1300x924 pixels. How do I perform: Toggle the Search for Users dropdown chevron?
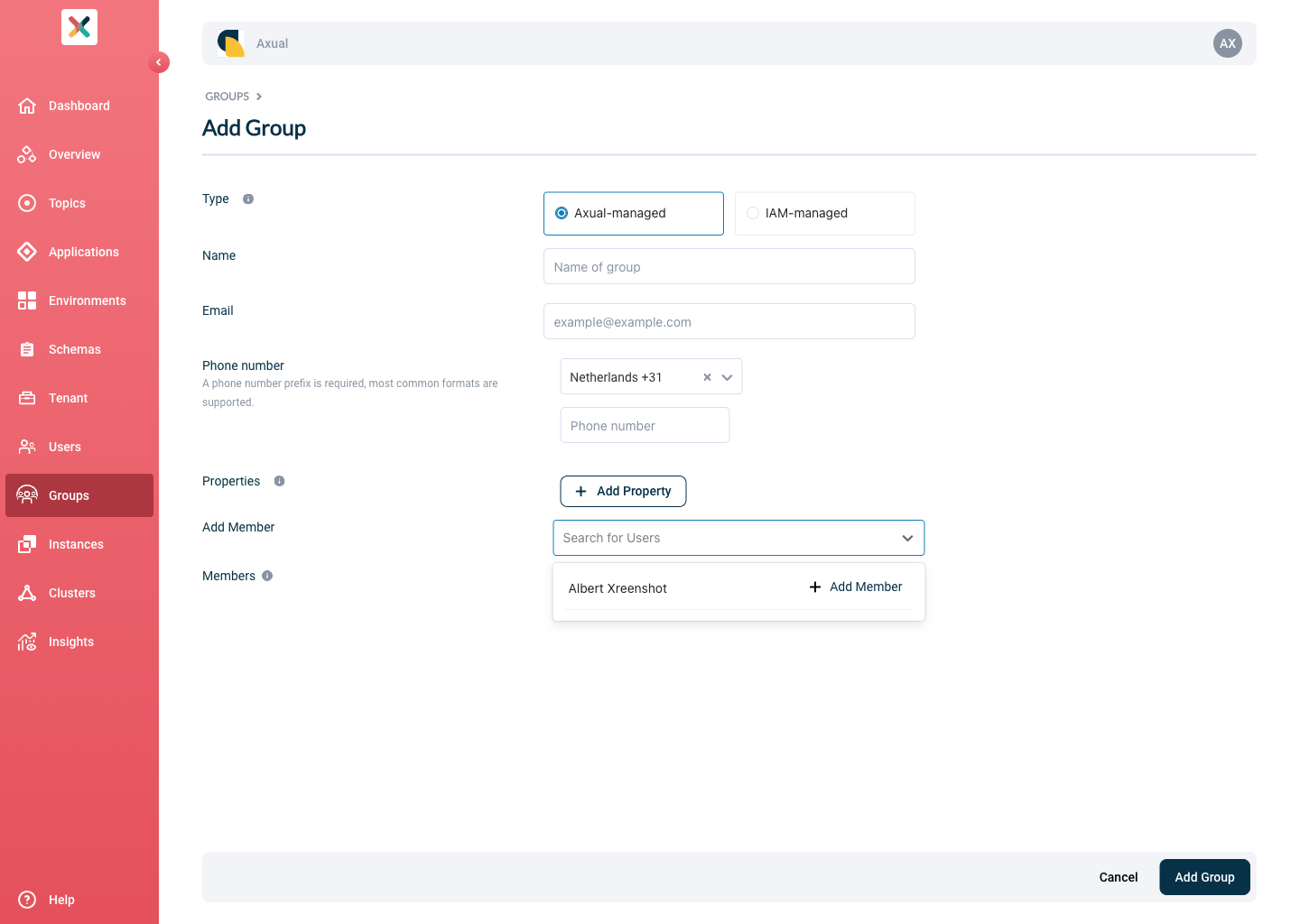907,538
